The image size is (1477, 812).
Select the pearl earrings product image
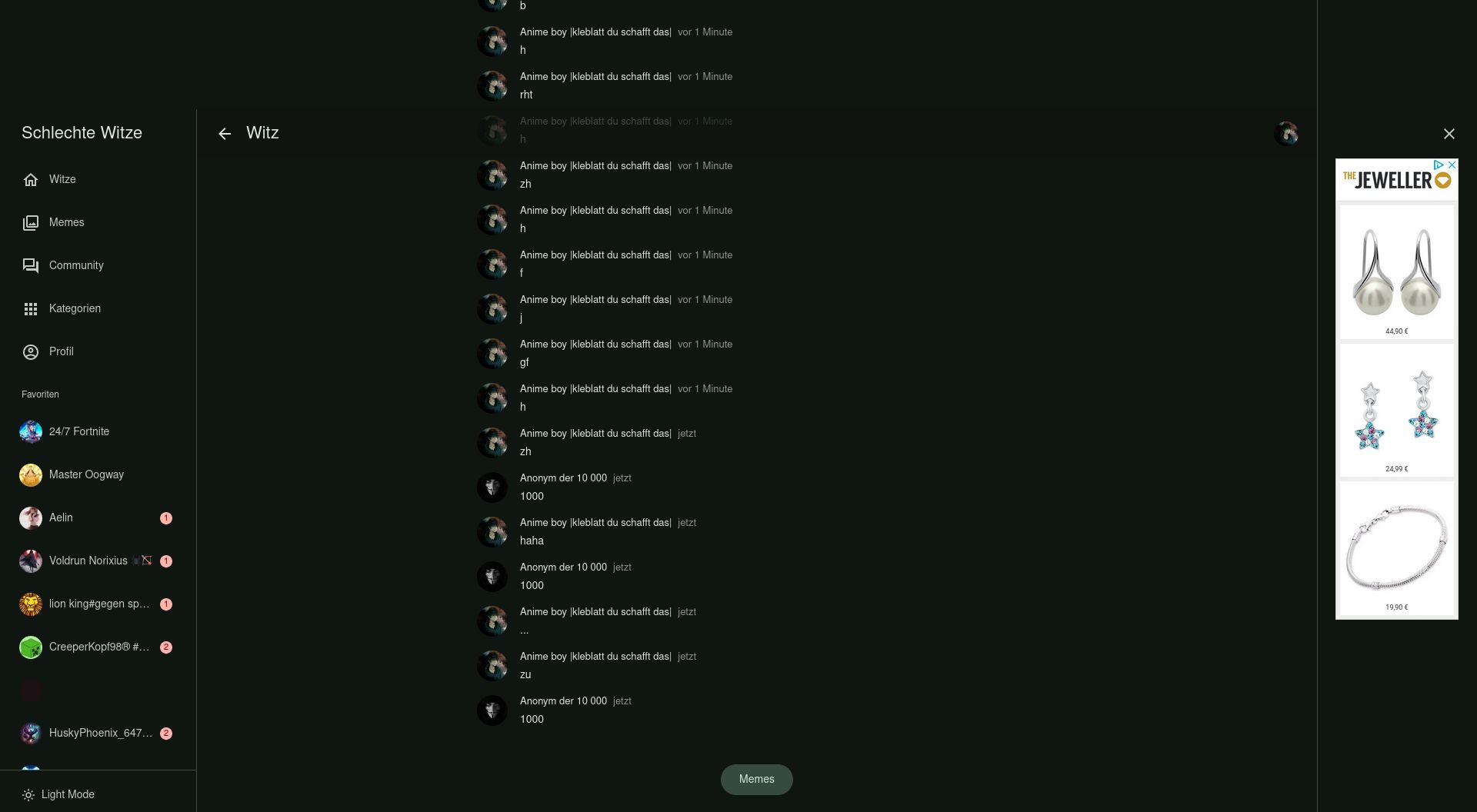1397,272
